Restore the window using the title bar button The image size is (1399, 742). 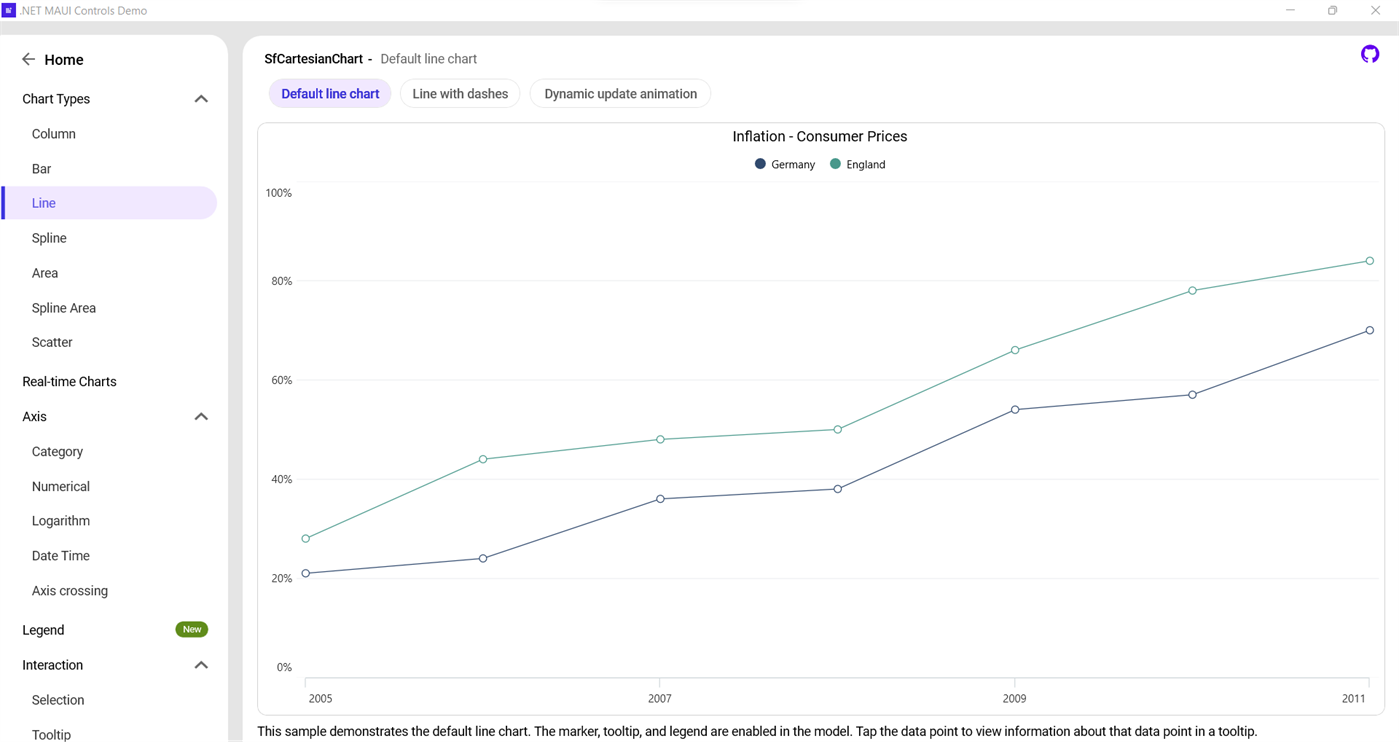[x=1332, y=11]
